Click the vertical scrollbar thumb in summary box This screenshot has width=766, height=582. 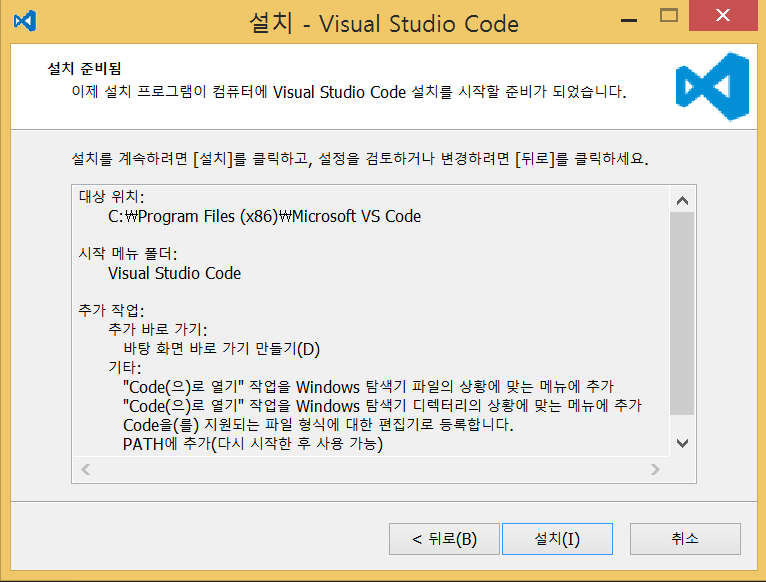pos(682,313)
